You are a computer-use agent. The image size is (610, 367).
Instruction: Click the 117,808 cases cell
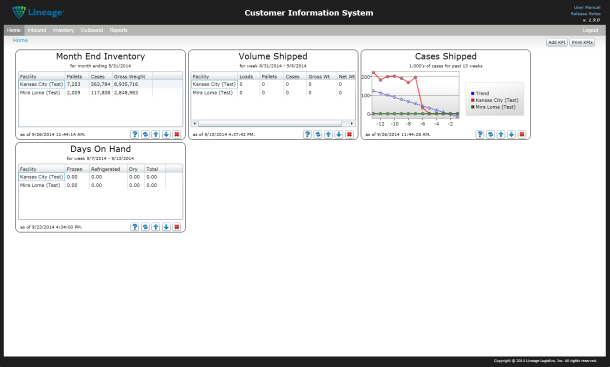coord(101,93)
